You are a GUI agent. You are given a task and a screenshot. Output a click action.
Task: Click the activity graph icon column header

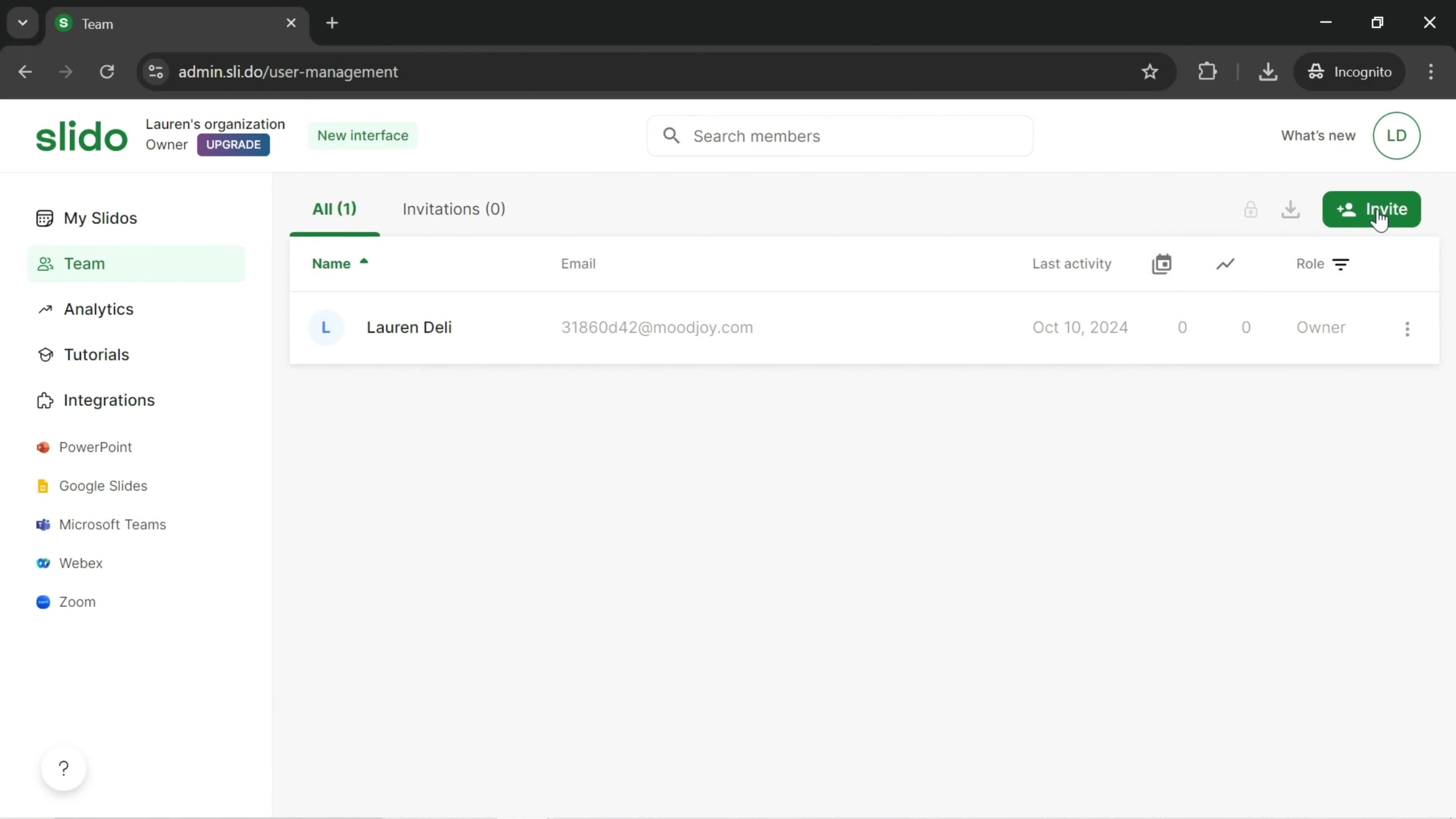(x=1225, y=263)
